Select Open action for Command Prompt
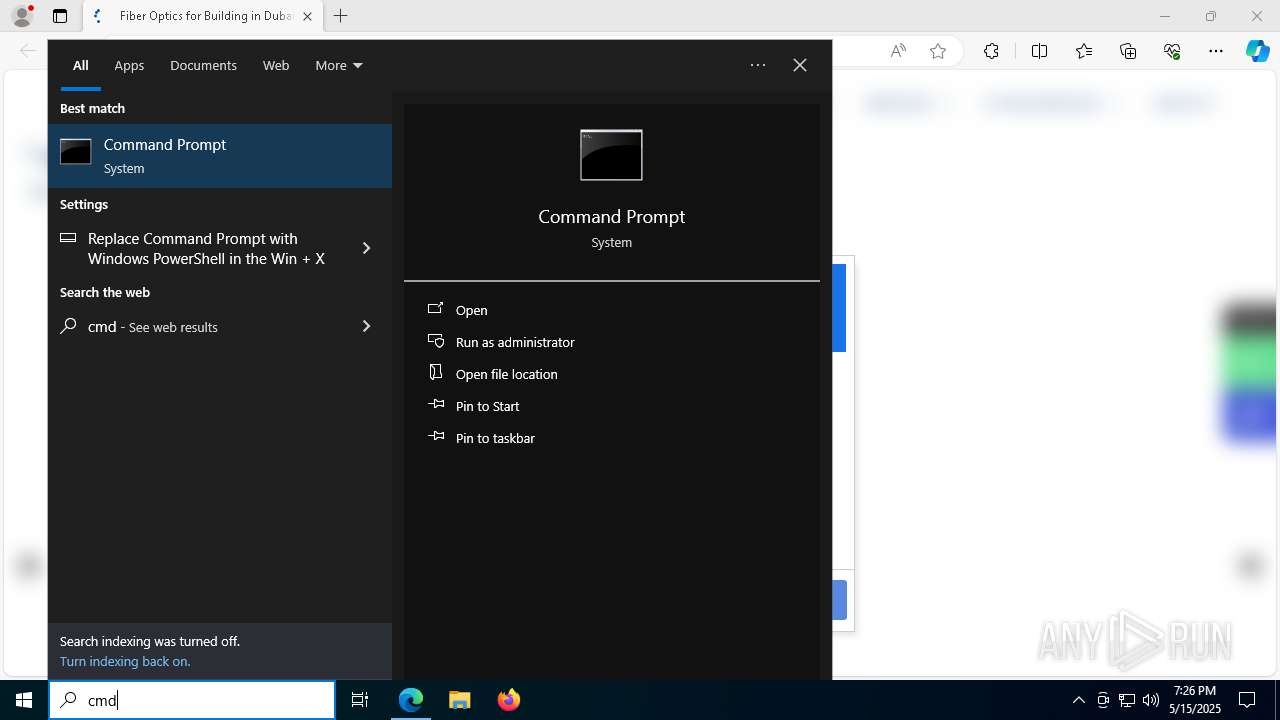 point(471,310)
